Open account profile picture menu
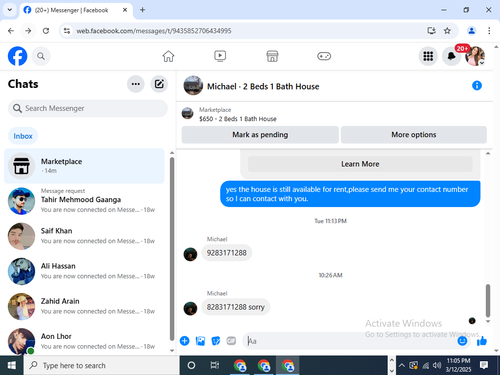 475,56
